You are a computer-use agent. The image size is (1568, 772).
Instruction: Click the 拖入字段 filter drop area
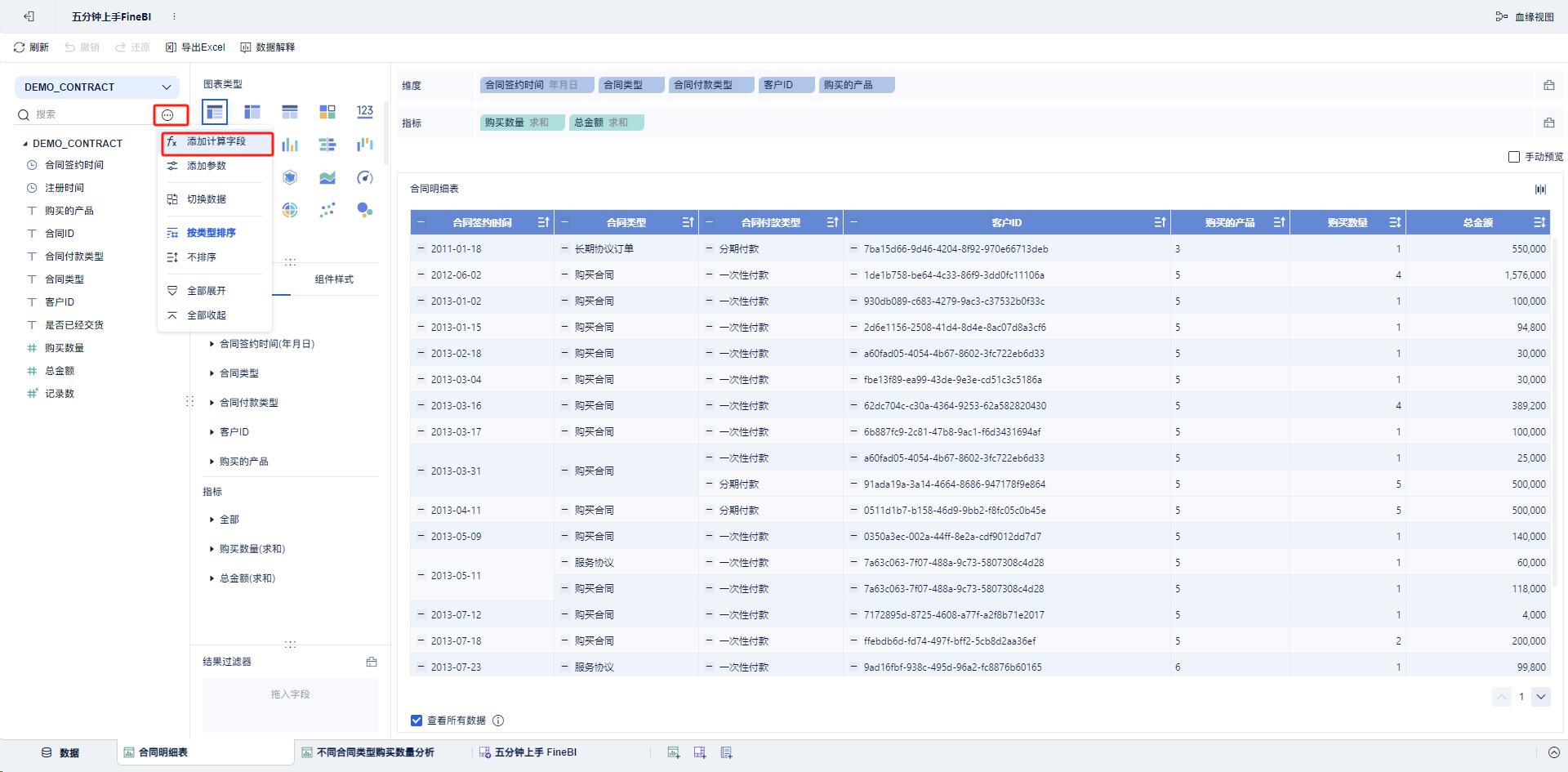[x=290, y=704]
